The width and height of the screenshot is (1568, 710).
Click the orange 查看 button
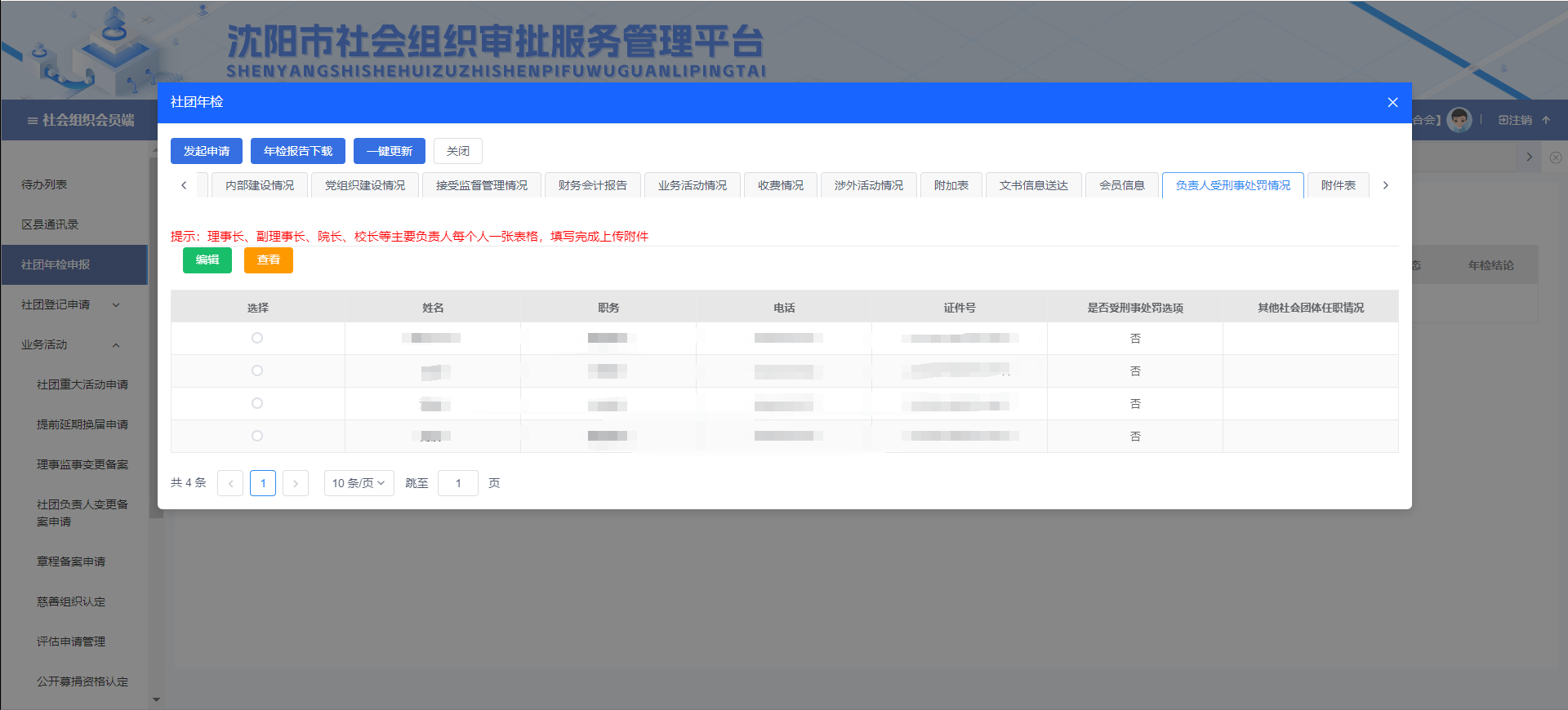268,260
